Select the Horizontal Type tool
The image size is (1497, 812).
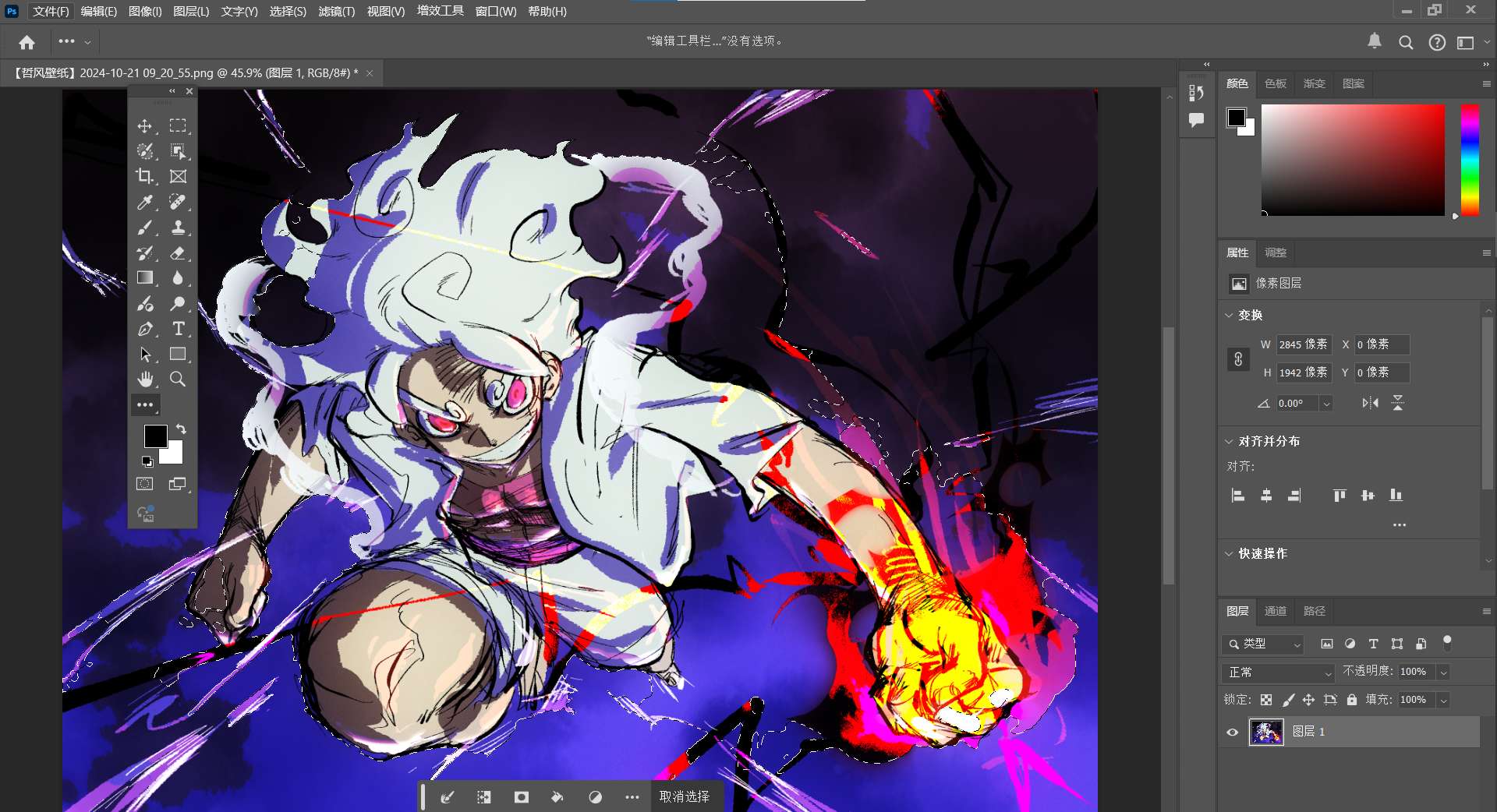[178, 329]
